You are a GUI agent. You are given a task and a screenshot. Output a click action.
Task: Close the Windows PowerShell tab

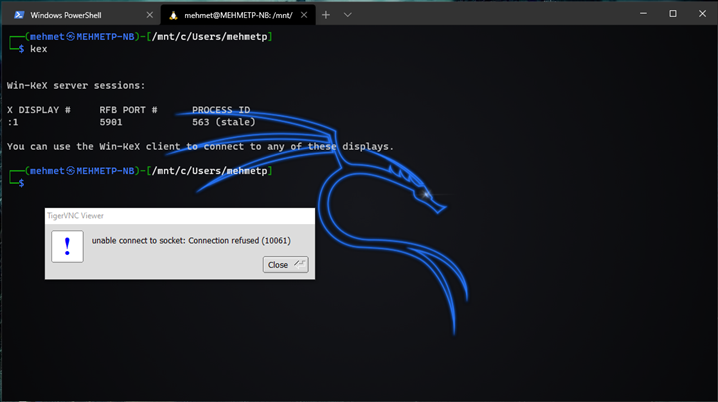click(149, 15)
